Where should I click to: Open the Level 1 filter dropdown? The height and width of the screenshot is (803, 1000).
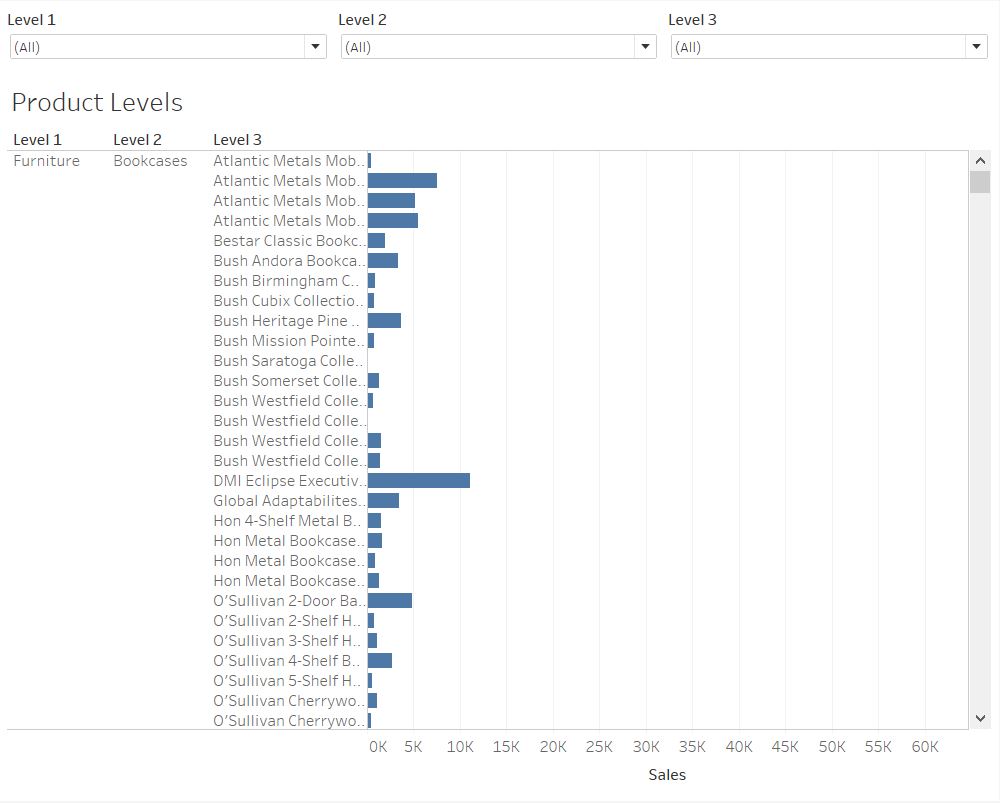click(168, 47)
